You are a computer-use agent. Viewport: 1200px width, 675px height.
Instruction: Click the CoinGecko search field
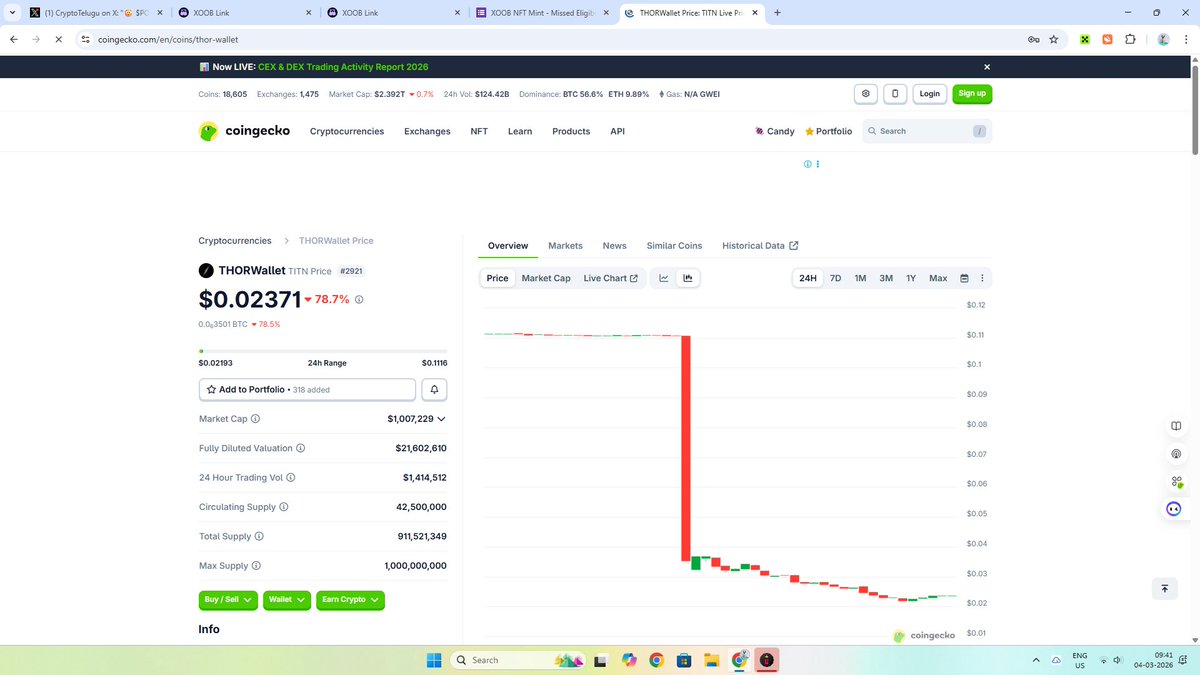tap(927, 131)
